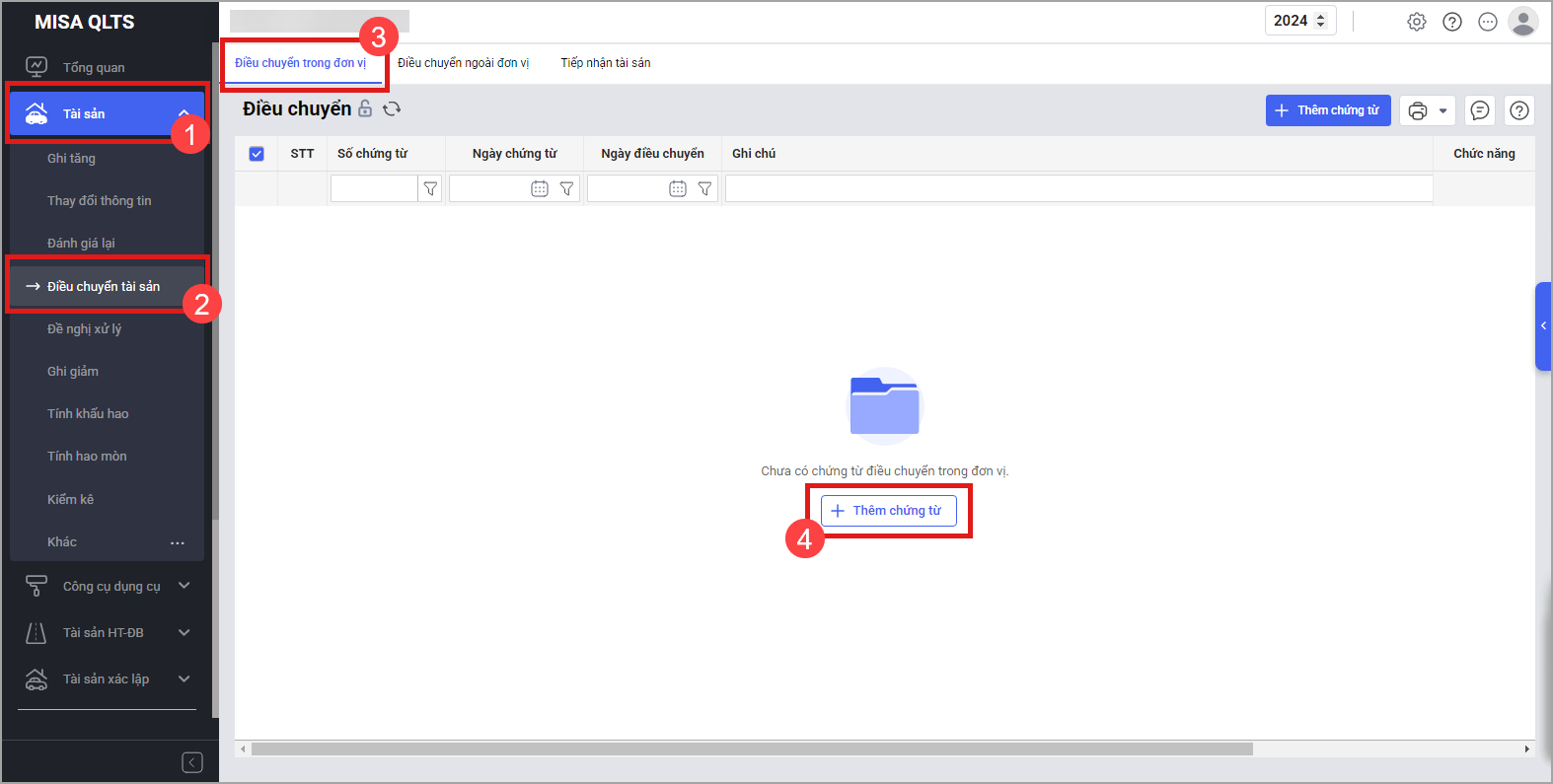Screen dimensions: 1553x784
Task: Click outlined Thêm chứng từ under empty message
Action: [888, 511]
